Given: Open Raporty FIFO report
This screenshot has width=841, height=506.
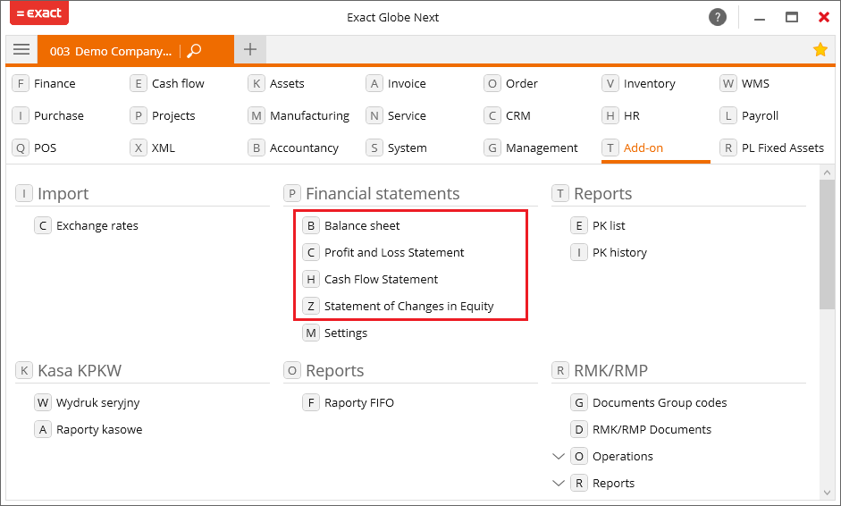Looking at the screenshot, I should click(348, 402).
